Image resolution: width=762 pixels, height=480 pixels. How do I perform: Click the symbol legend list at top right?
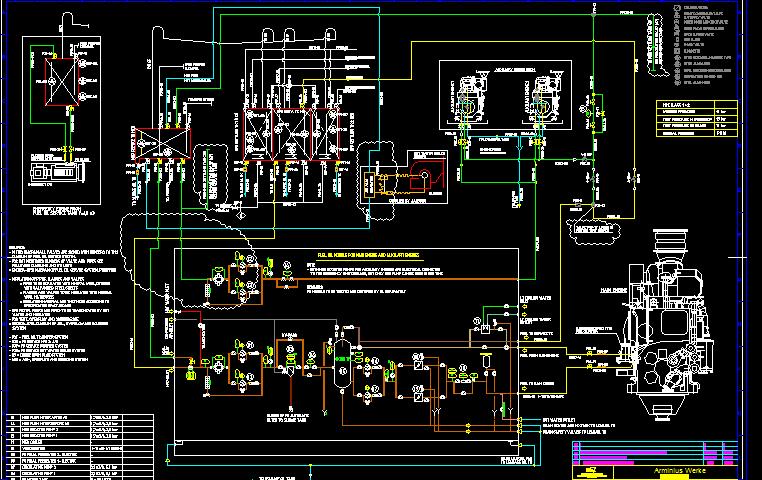(x=703, y=45)
